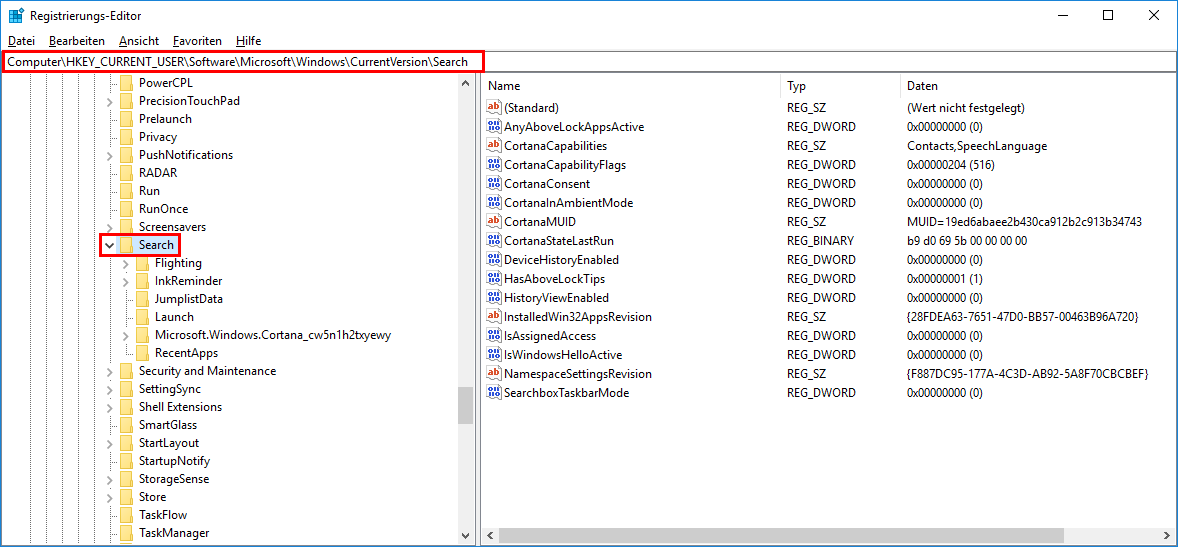Click the CortanaMUID string icon
The width and height of the screenshot is (1178, 547).
pyautogui.click(x=494, y=222)
